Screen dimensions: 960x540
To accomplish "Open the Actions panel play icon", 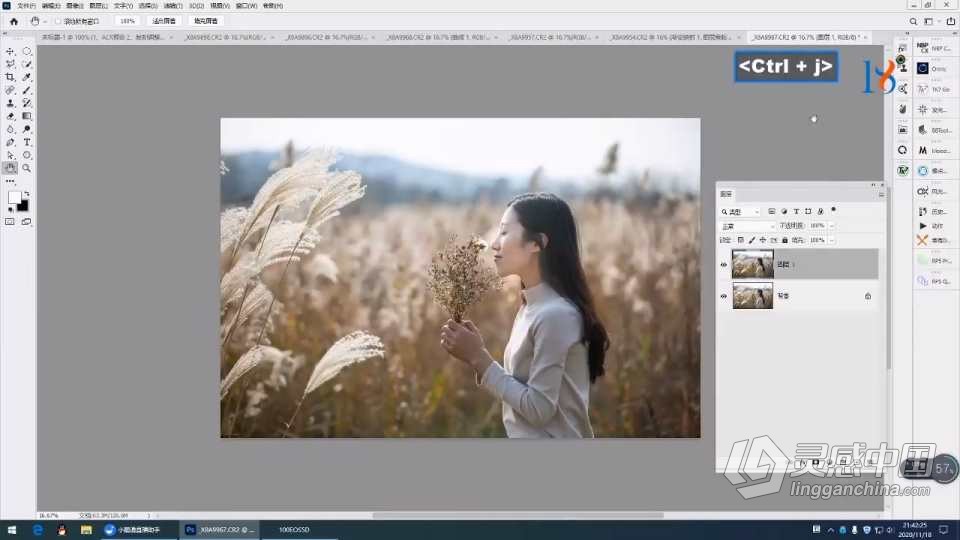I will pos(923,226).
